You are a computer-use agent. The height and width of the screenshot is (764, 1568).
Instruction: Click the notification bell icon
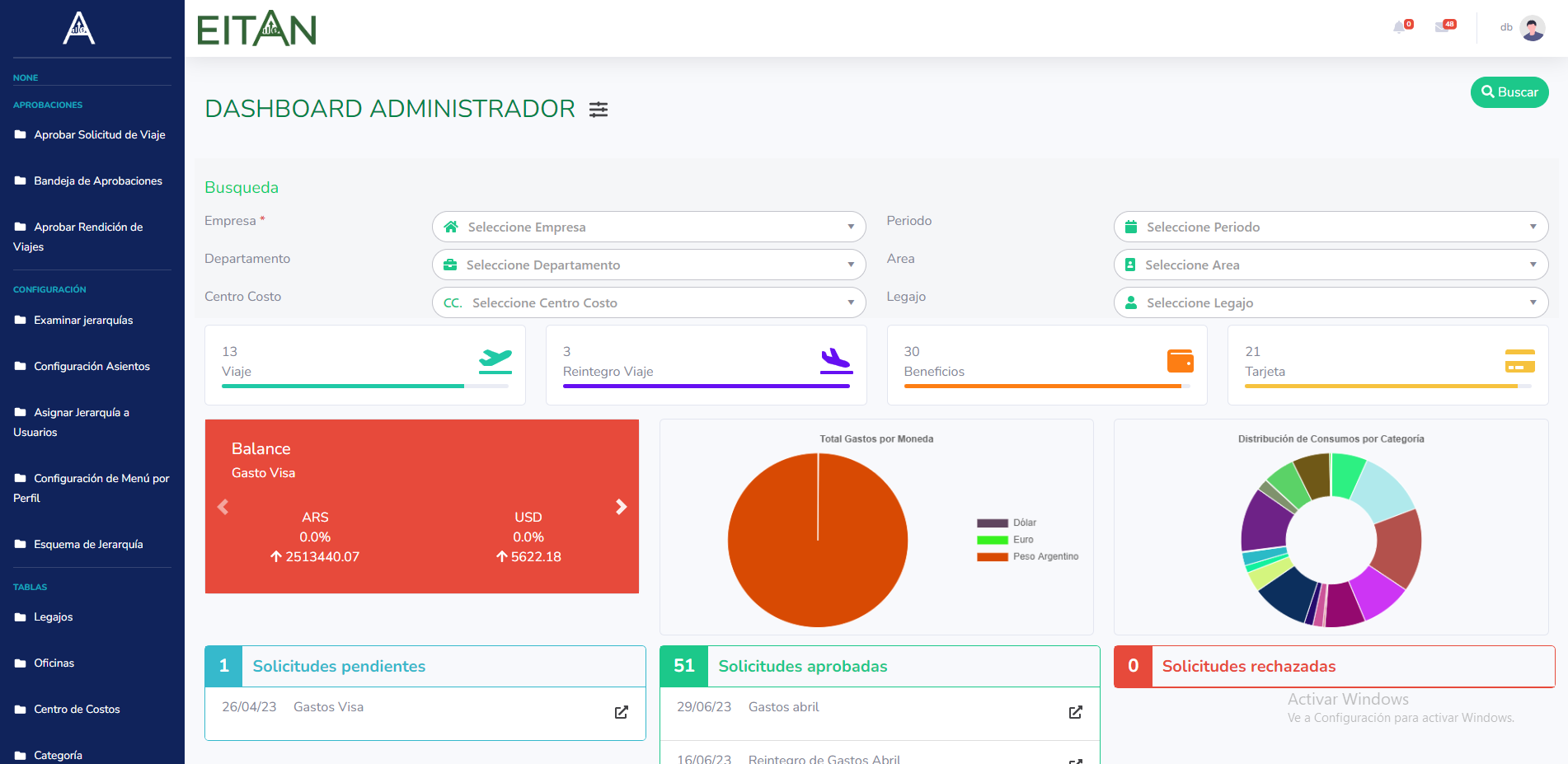click(1400, 27)
